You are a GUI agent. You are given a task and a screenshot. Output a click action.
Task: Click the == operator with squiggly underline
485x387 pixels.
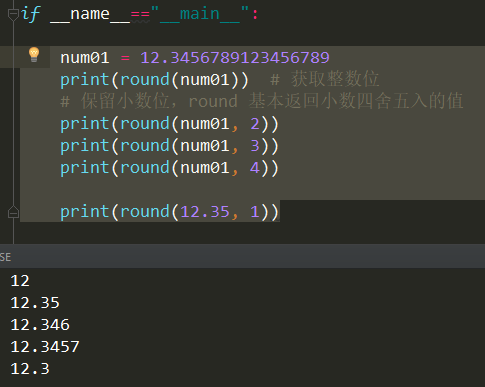pos(140,15)
